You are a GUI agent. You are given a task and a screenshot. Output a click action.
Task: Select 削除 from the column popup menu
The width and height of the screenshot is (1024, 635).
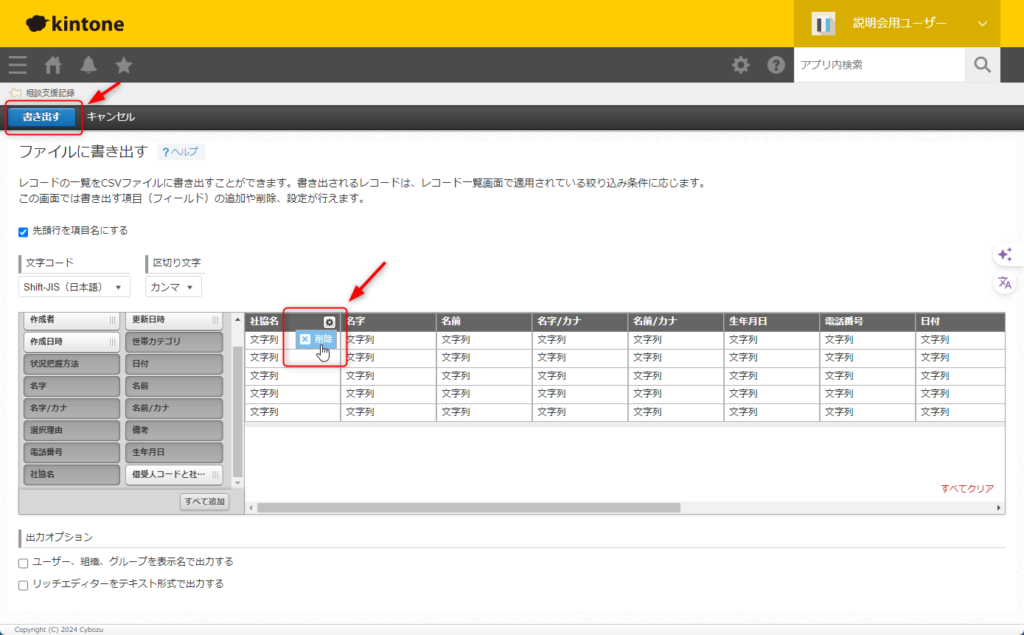coord(316,339)
